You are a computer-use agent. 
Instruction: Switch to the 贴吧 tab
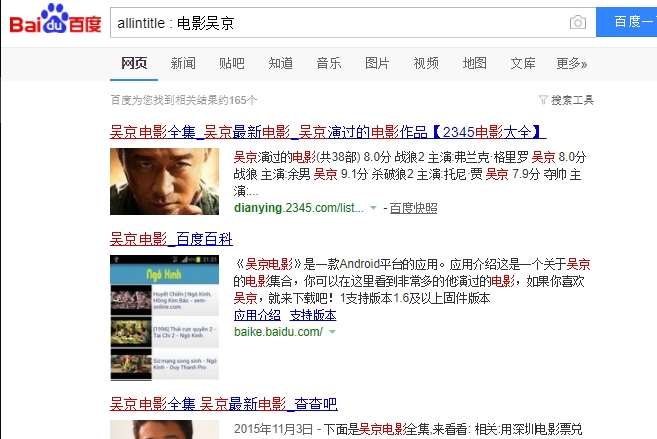pyautogui.click(x=231, y=63)
